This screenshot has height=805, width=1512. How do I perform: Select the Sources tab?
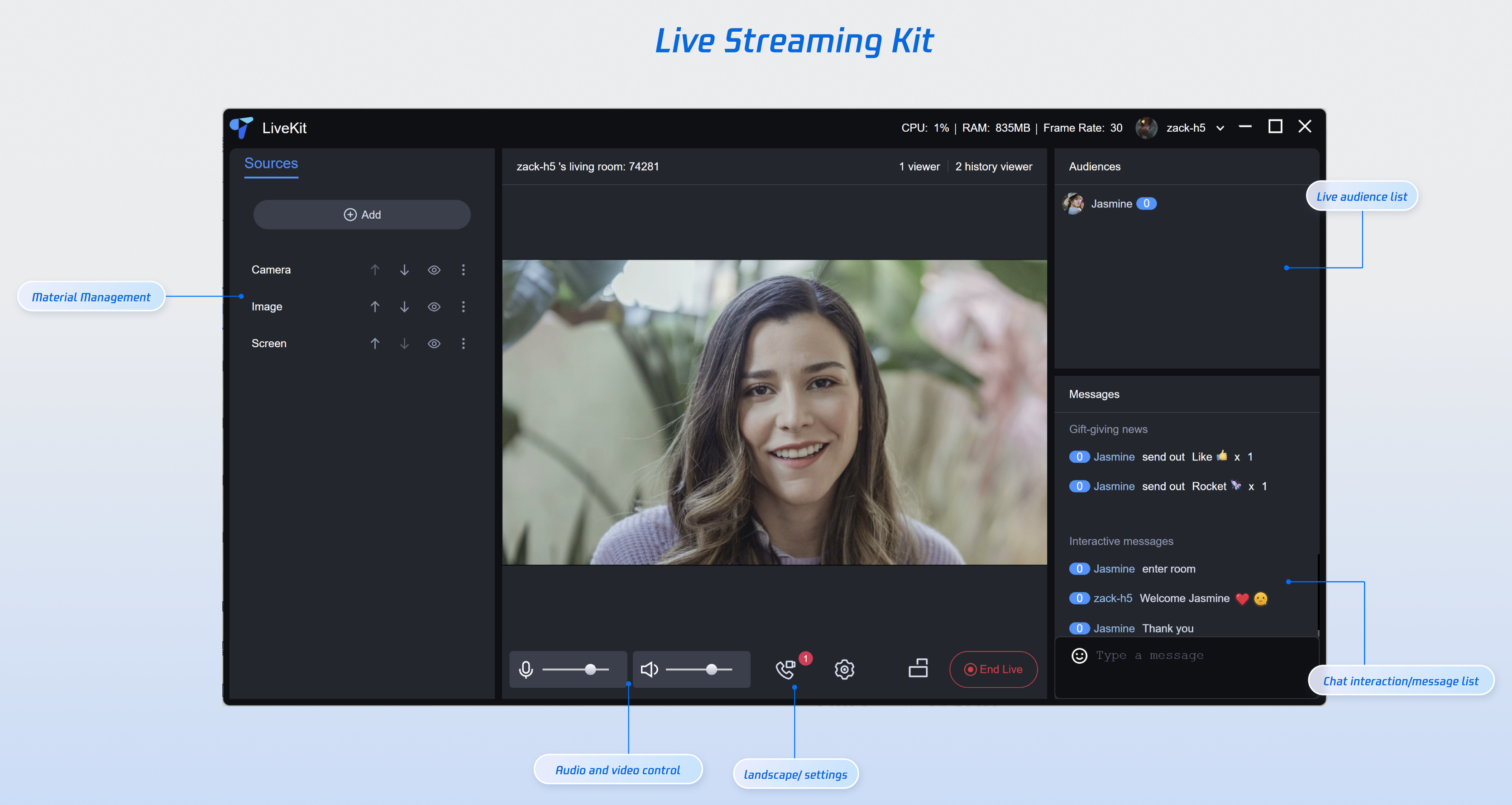point(271,163)
